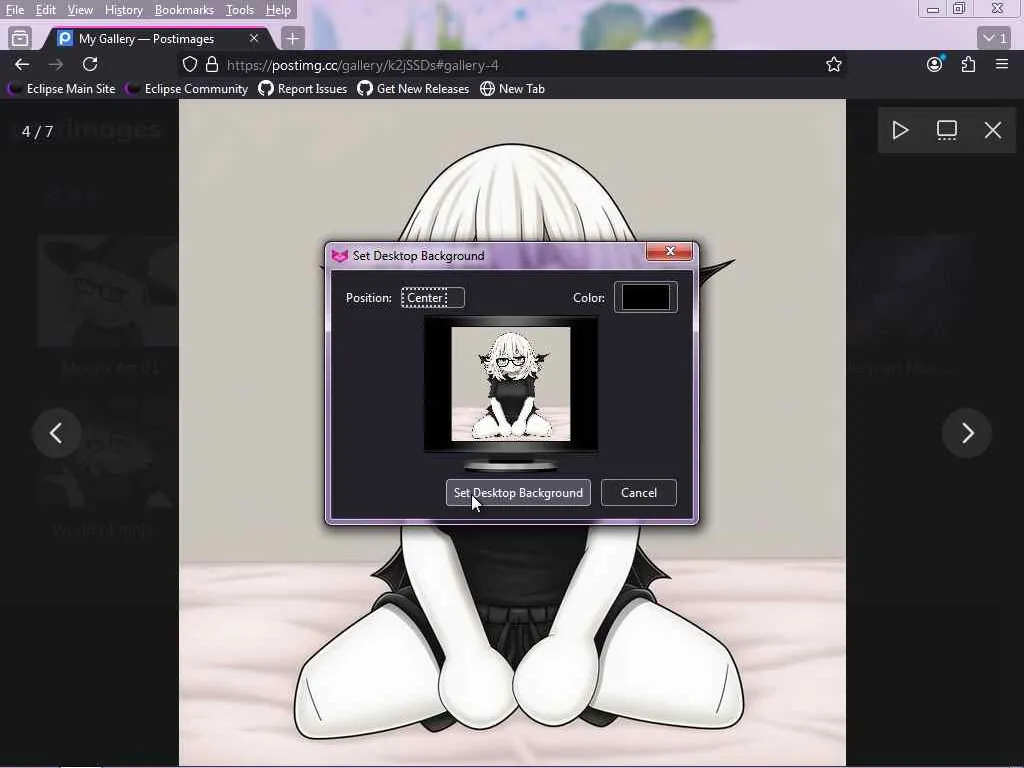Go forward to next page
The height and width of the screenshot is (768, 1024).
[x=56, y=64]
